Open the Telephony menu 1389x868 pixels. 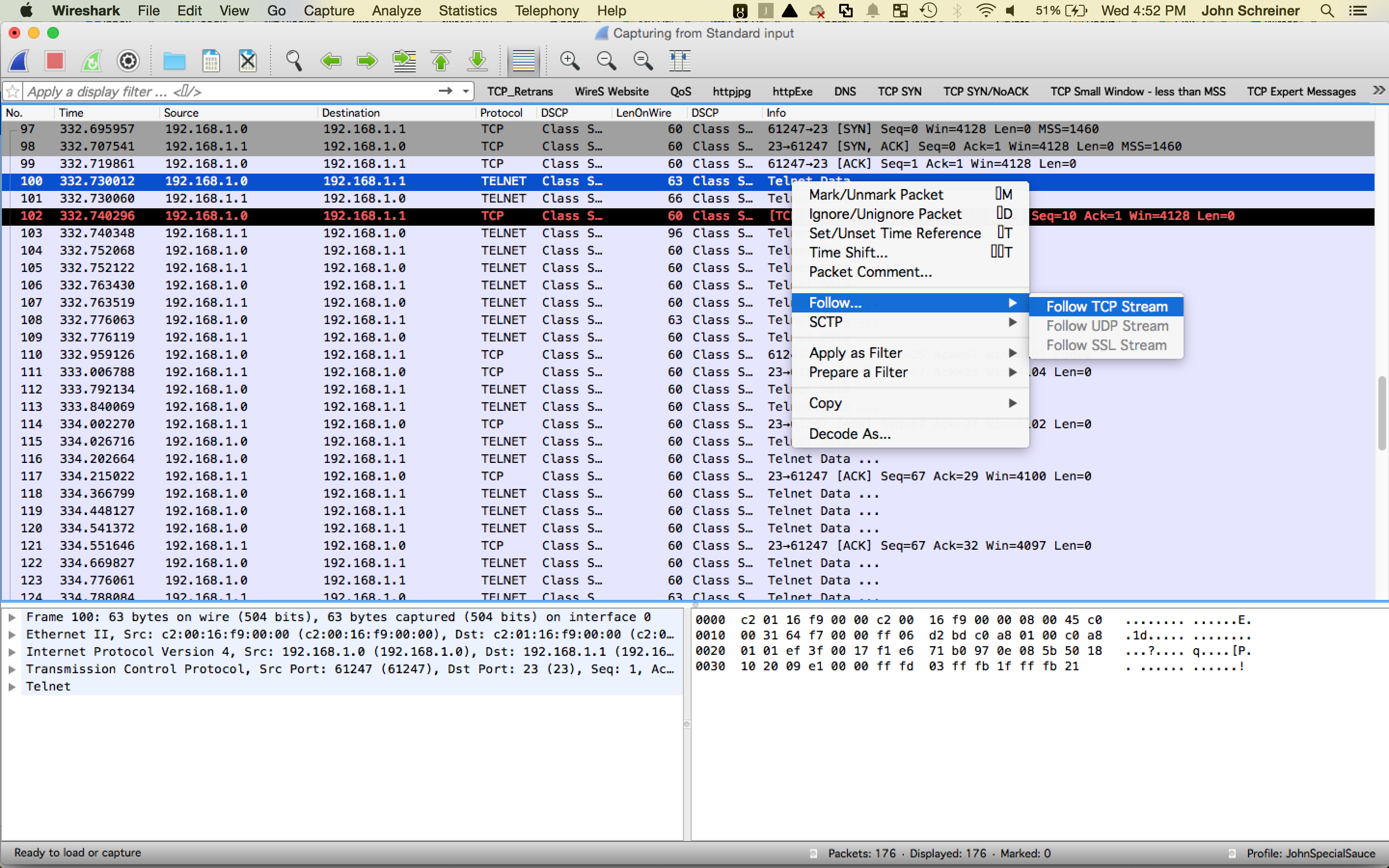(546, 10)
